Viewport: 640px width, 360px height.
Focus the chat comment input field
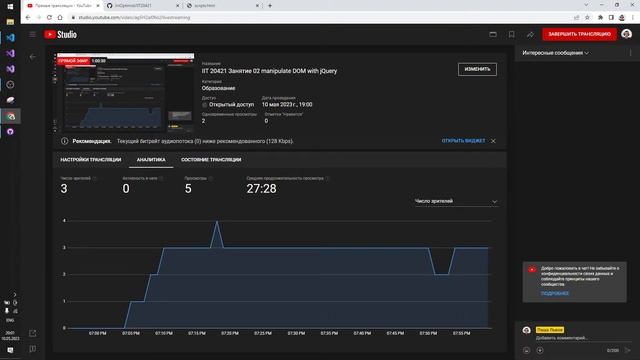click(x=583, y=338)
